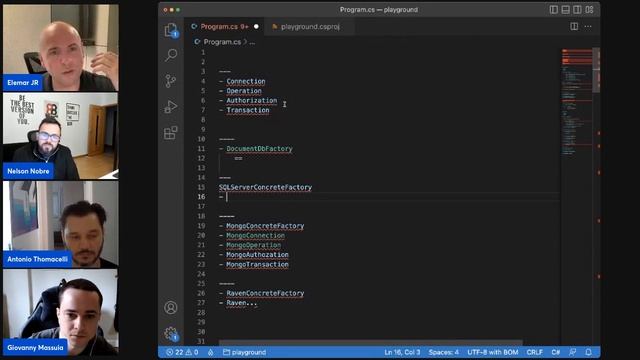Open the Search view

(171, 55)
